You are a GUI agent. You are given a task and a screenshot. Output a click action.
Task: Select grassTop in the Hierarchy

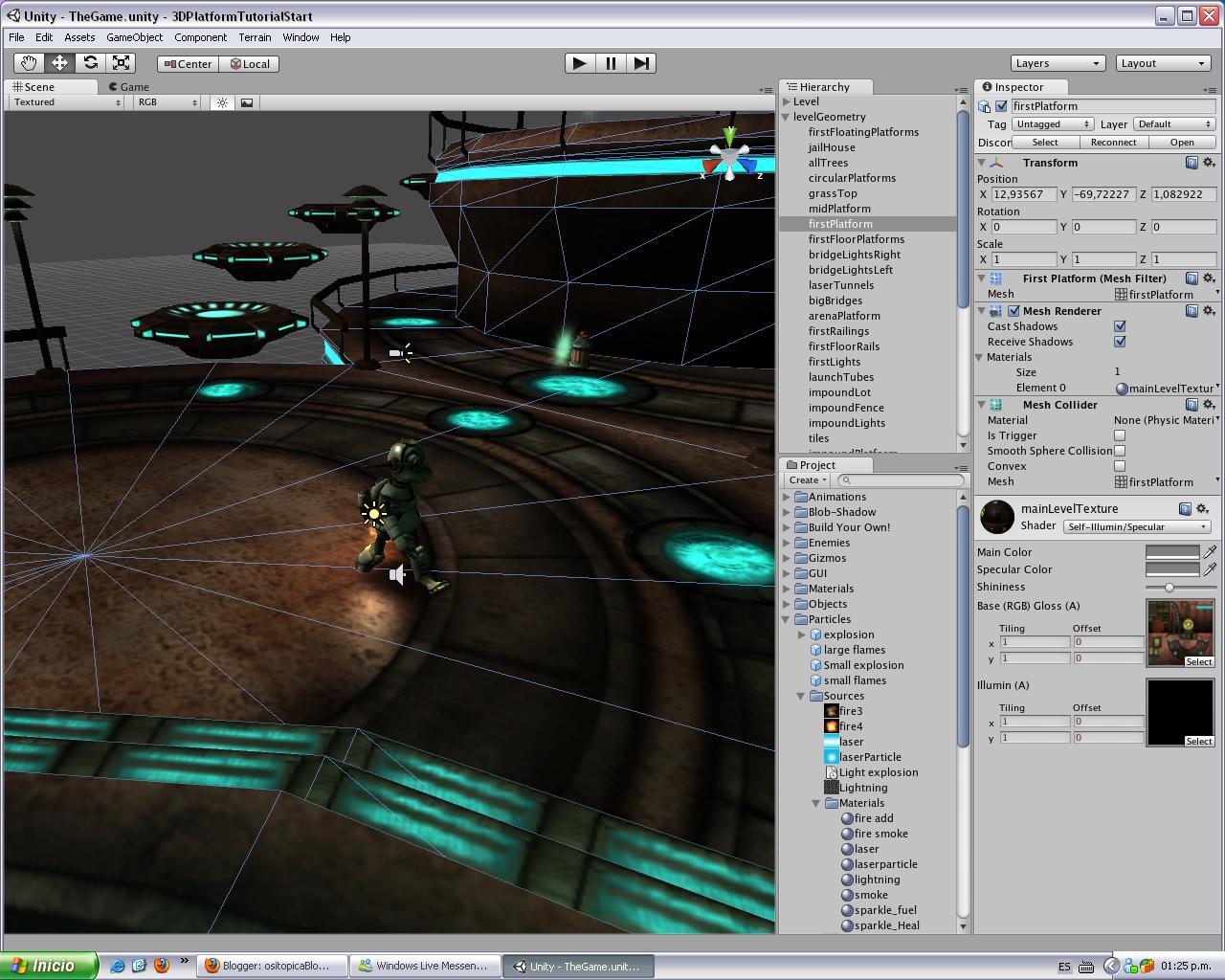pos(833,193)
